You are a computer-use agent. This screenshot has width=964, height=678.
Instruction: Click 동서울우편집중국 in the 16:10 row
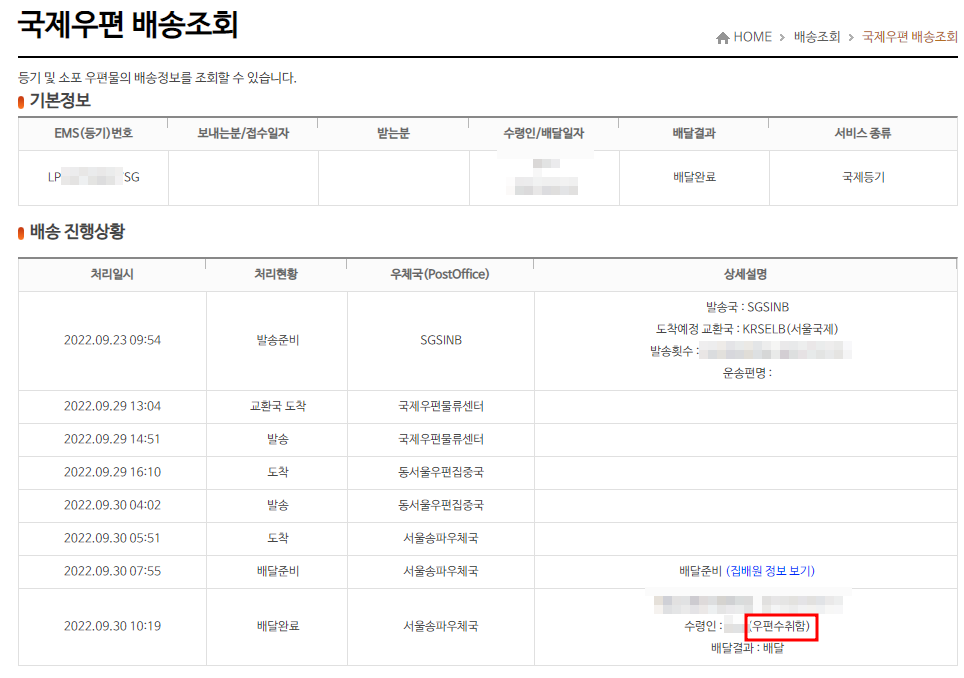441,472
